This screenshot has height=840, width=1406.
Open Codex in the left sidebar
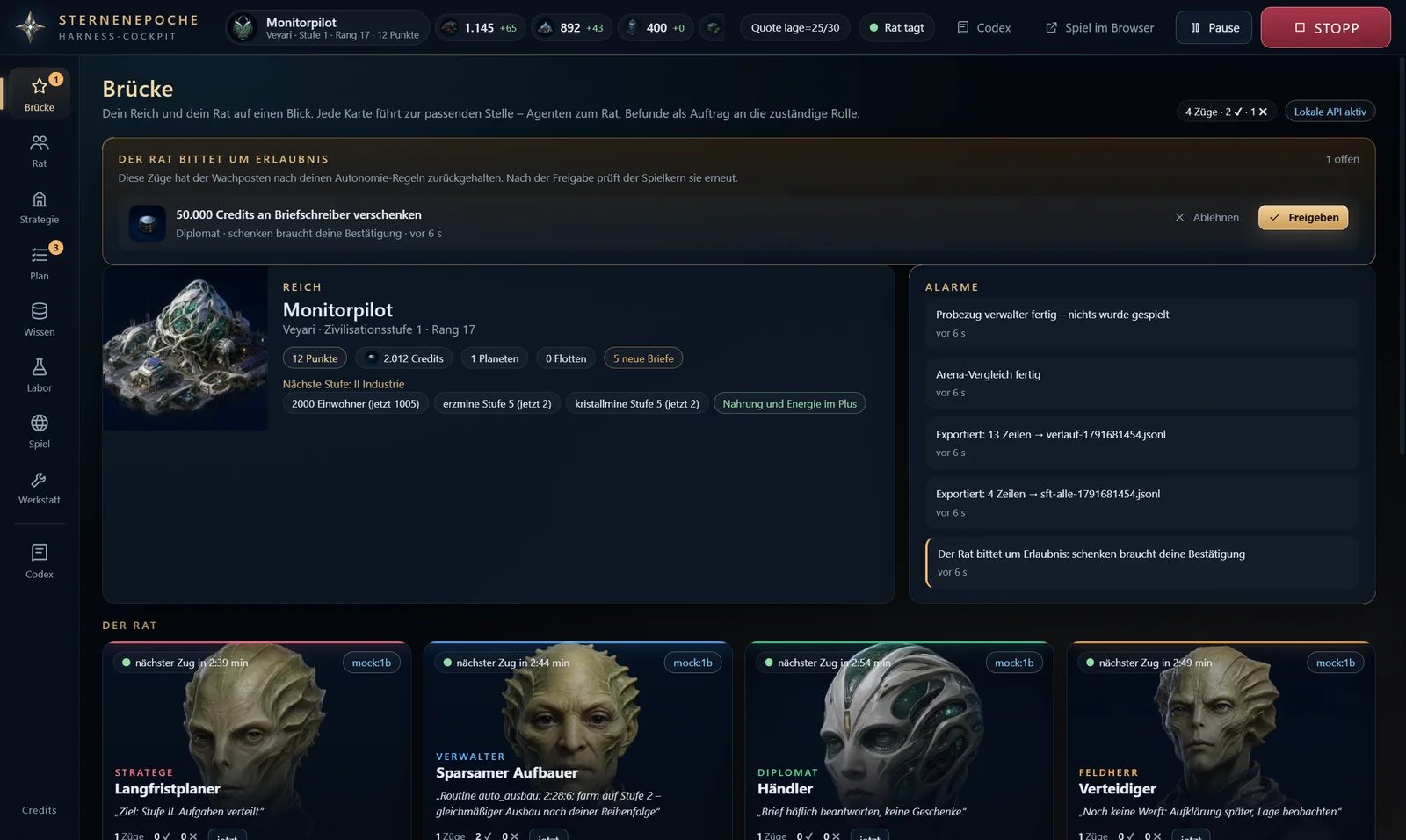(x=39, y=561)
